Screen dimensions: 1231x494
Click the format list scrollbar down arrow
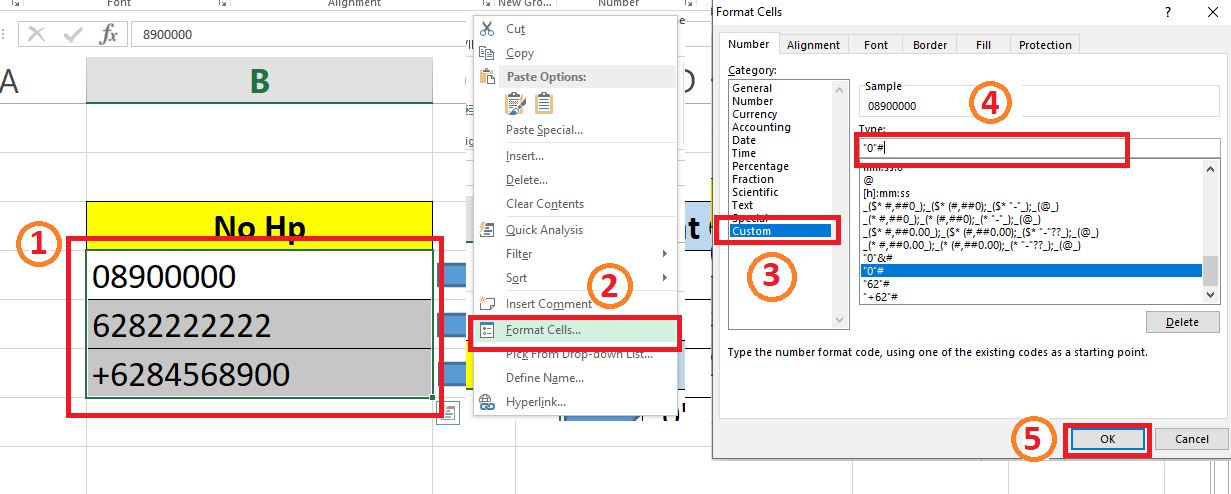[x=1211, y=295]
